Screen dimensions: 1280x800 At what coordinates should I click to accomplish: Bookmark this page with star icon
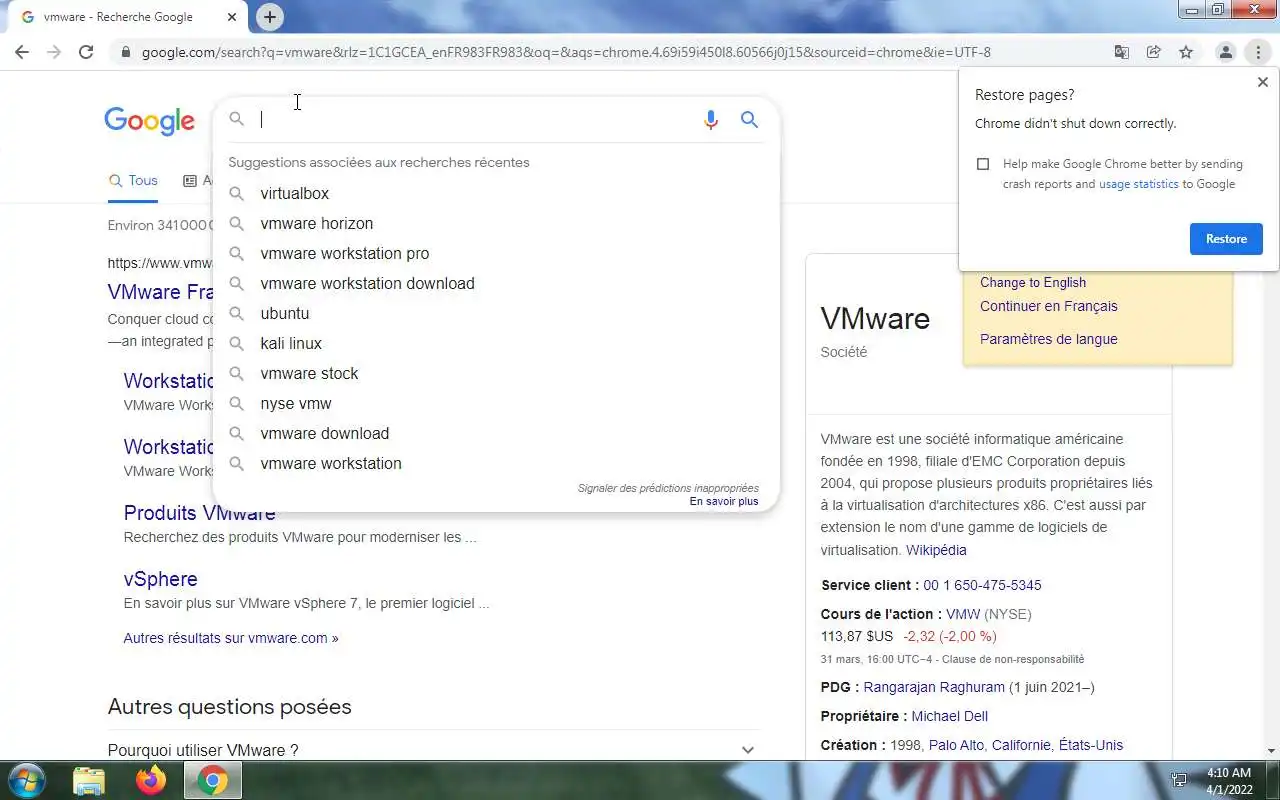(1186, 52)
